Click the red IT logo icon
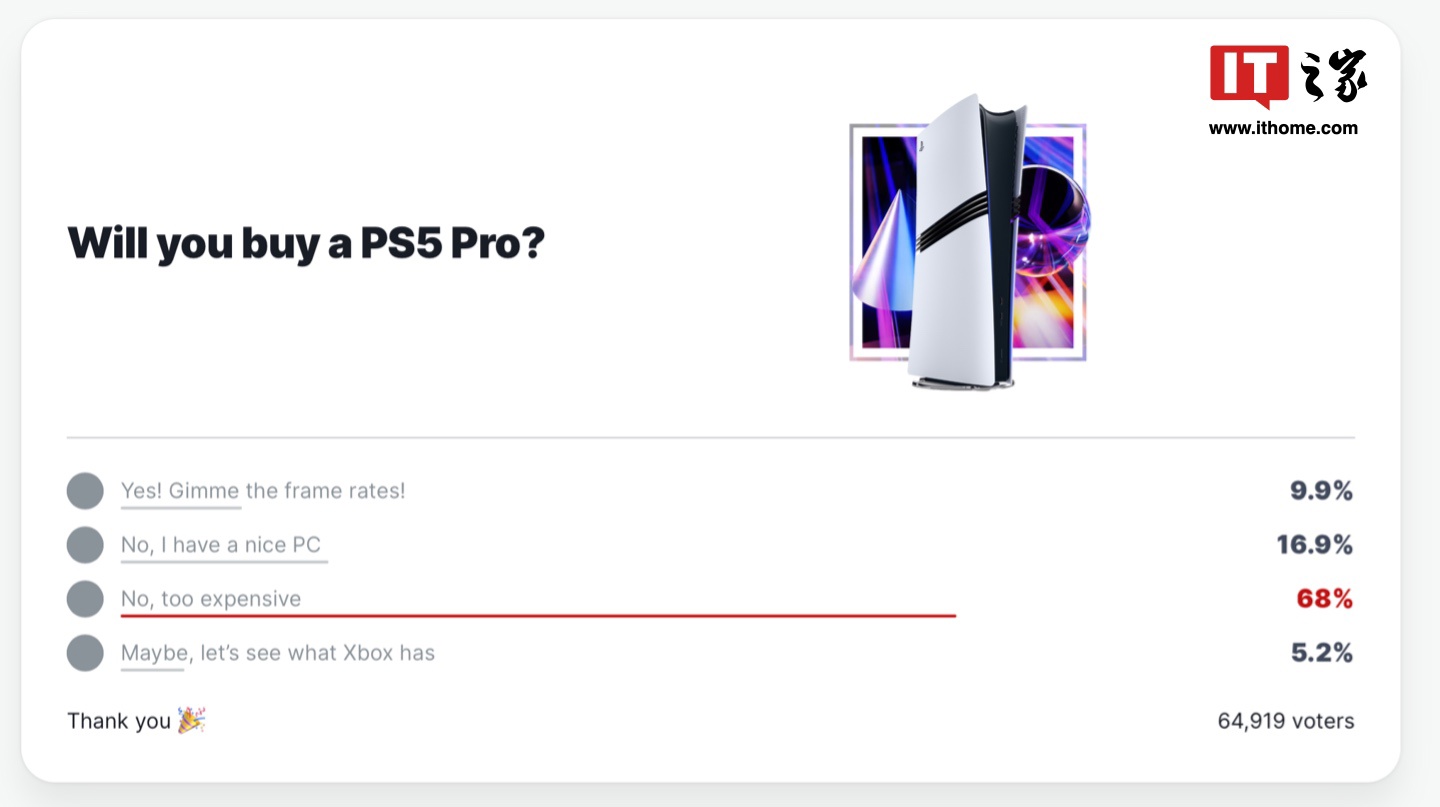 tap(1249, 75)
